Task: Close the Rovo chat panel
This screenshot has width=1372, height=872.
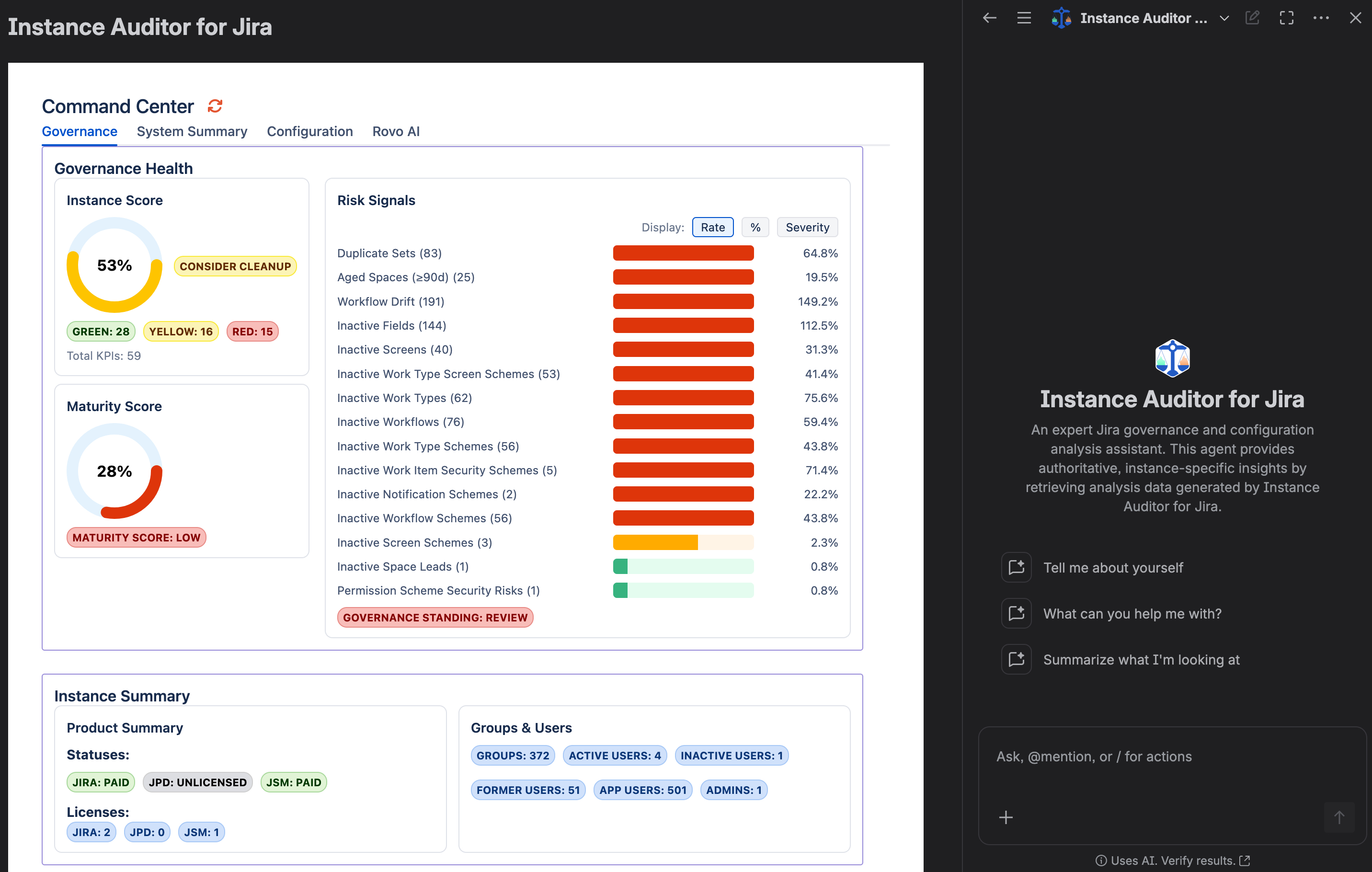Action: pyautogui.click(x=1356, y=18)
